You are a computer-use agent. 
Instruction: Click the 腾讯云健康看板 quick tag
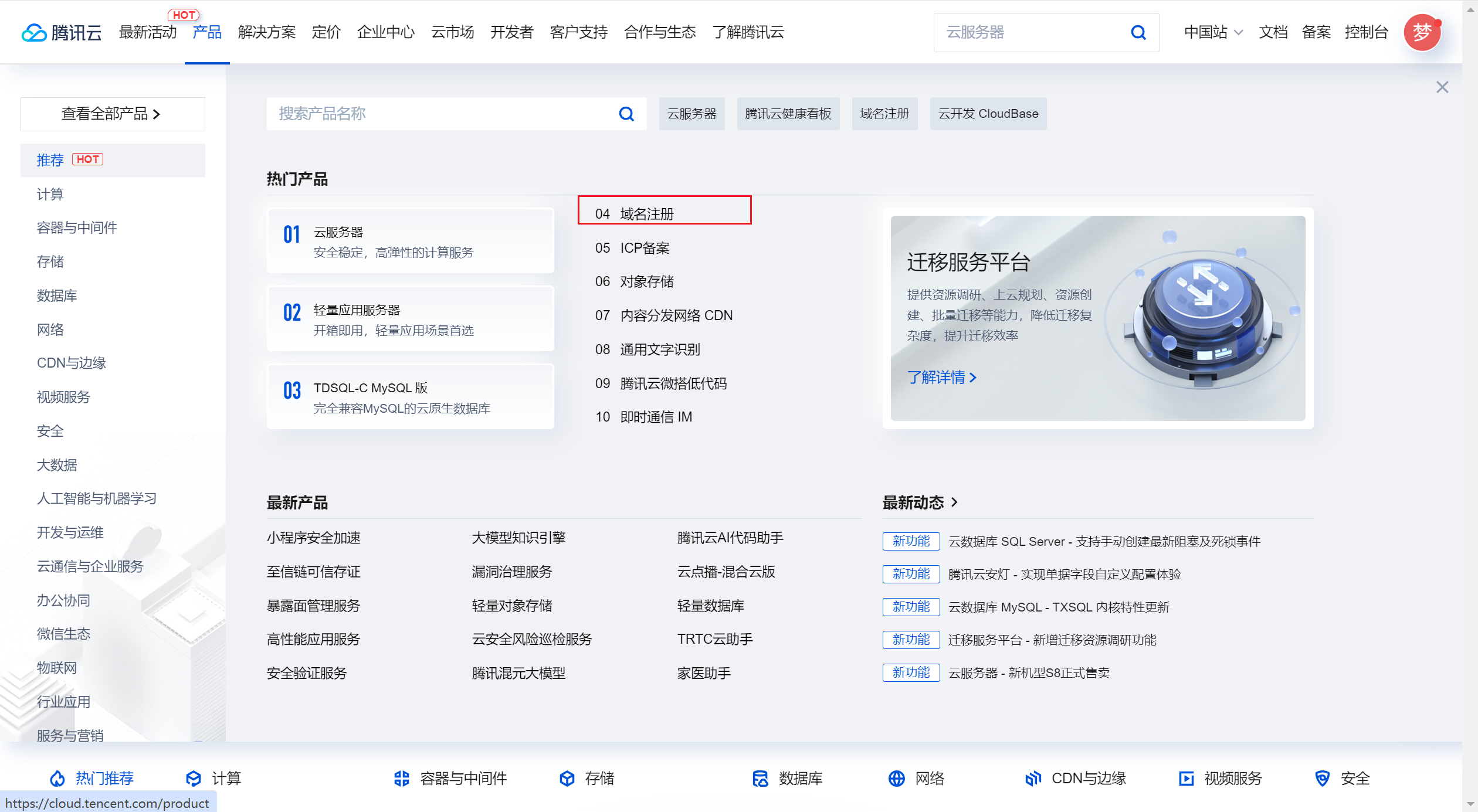(x=788, y=114)
